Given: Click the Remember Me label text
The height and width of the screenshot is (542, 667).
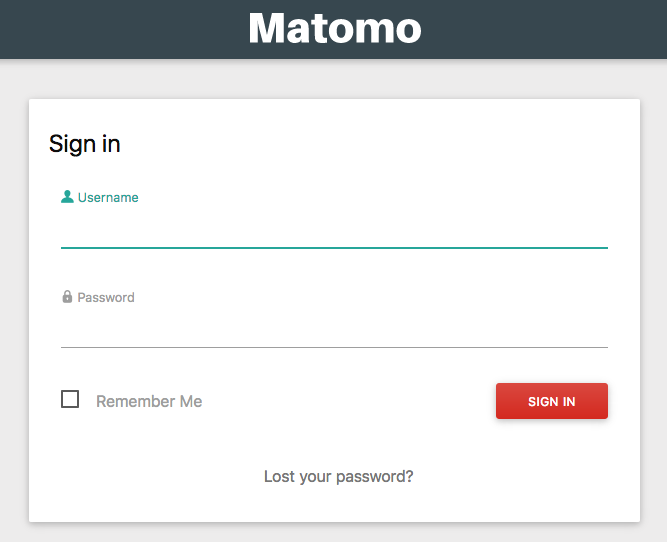Looking at the screenshot, I should (149, 401).
